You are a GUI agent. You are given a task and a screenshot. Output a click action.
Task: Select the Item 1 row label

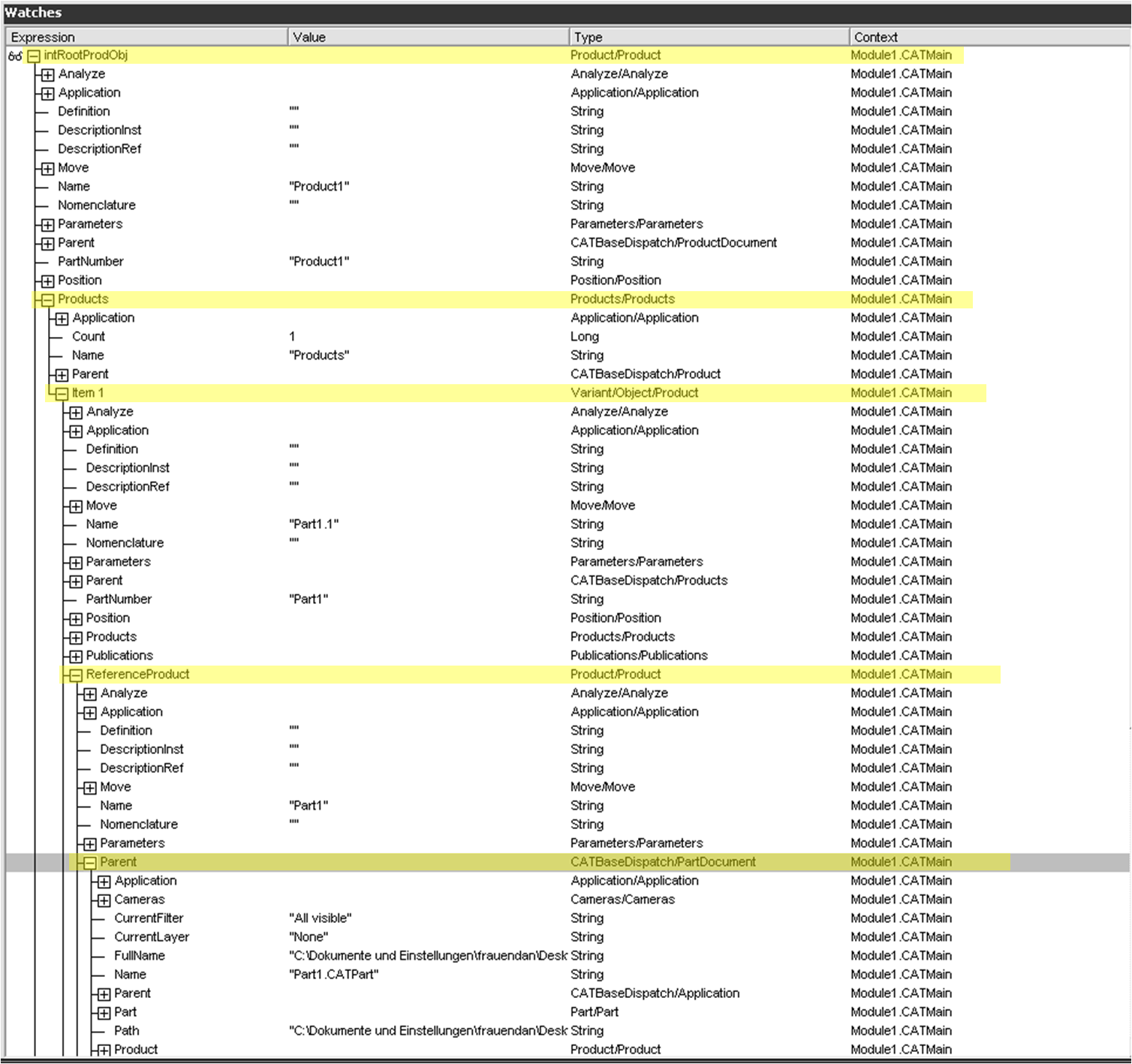tap(88, 392)
